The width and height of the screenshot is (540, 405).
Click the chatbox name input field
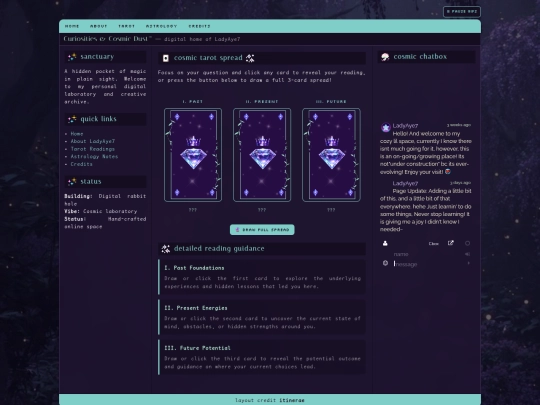(x=427, y=254)
